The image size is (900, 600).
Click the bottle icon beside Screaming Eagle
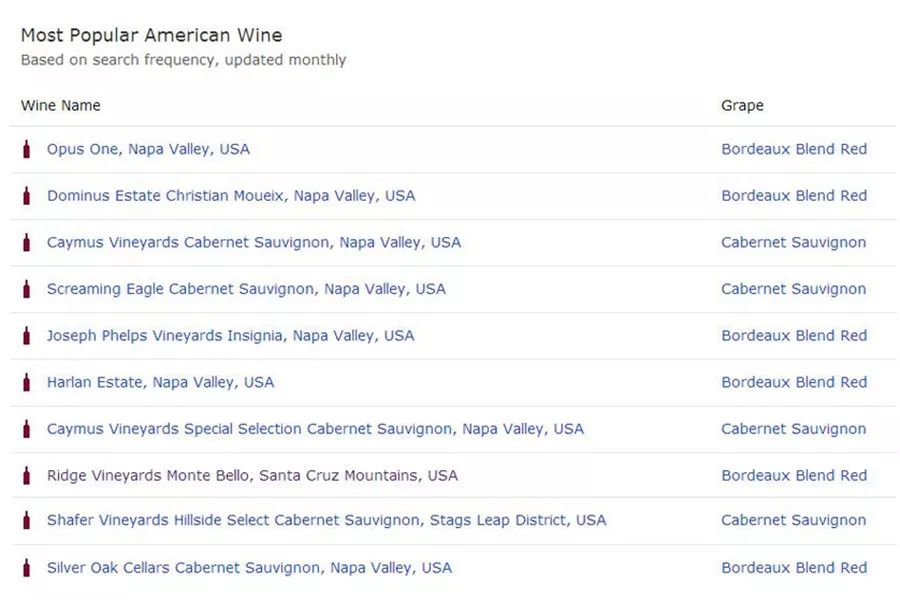(x=27, y=289)
